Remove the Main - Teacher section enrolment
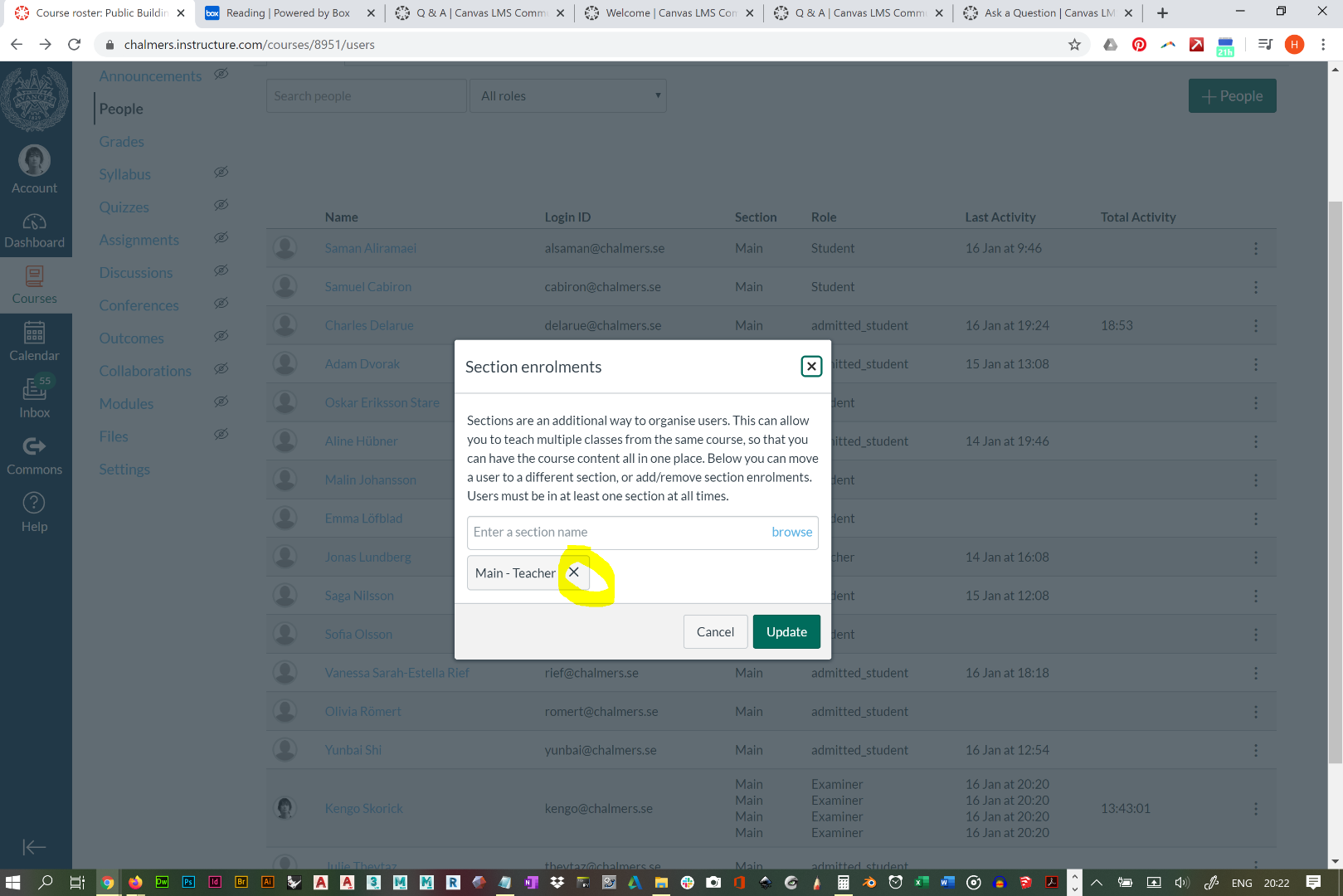The width and height of the screenshot is (1343, 896). pyautogui.click(x=573, y=572)
